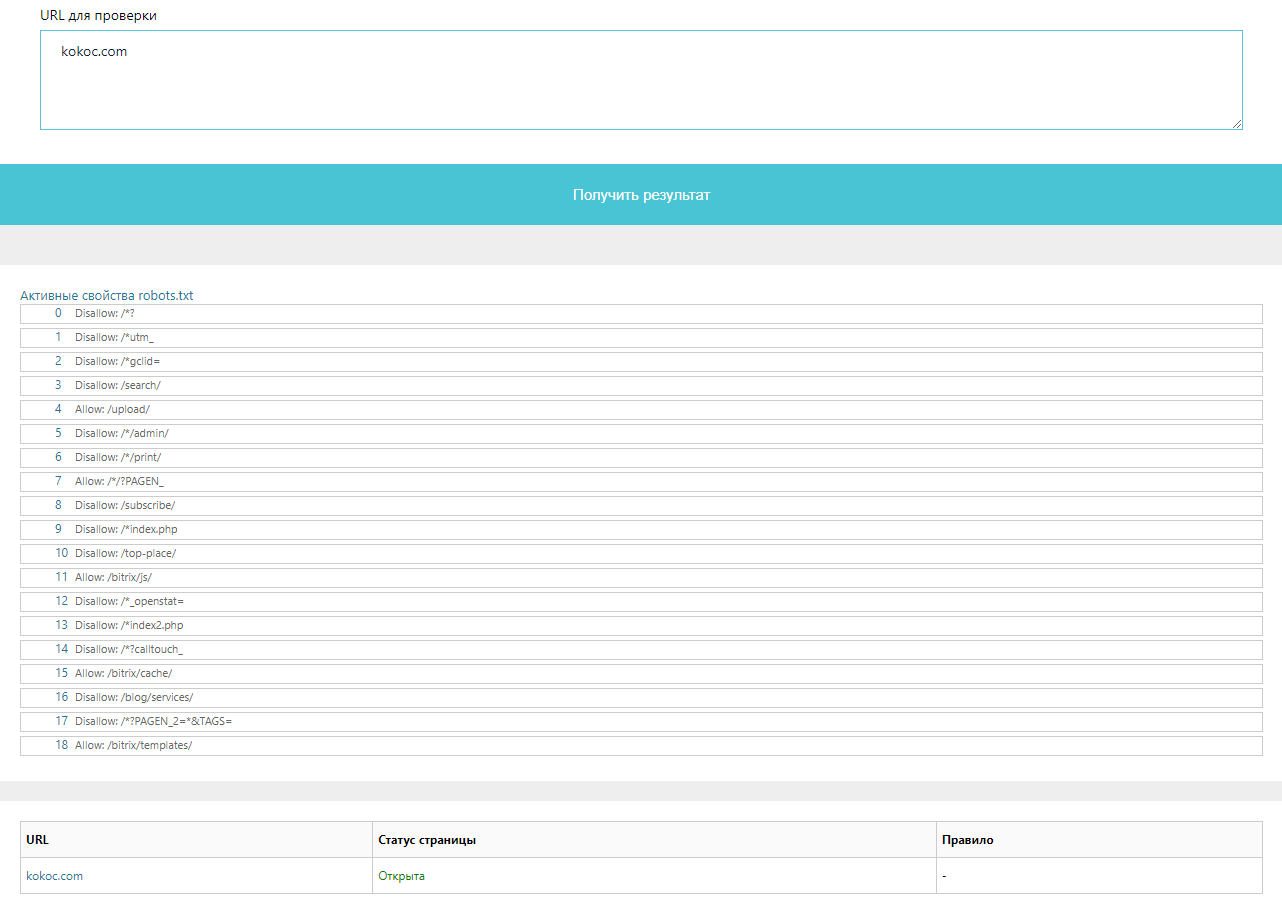Image resolution: width=1282 pixels, height=899 pixels.
Task: Select rule 'Disallow: /*index.php'
Action: [641, 530]
